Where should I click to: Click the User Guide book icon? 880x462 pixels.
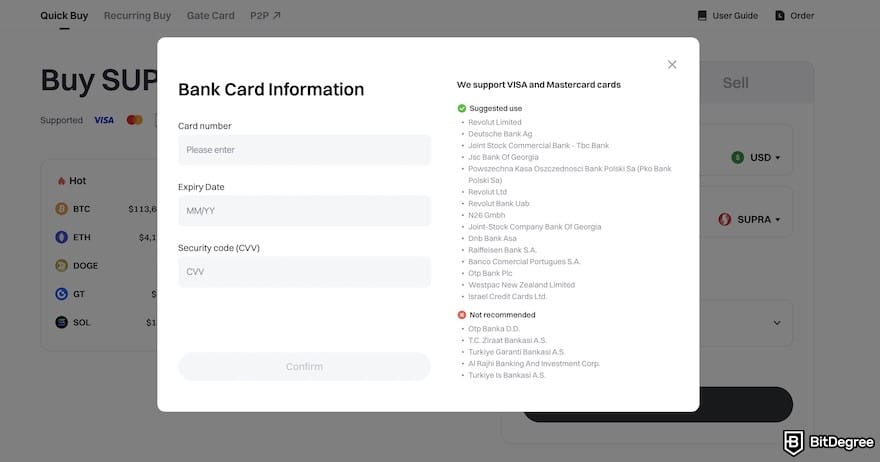[702, 16]
